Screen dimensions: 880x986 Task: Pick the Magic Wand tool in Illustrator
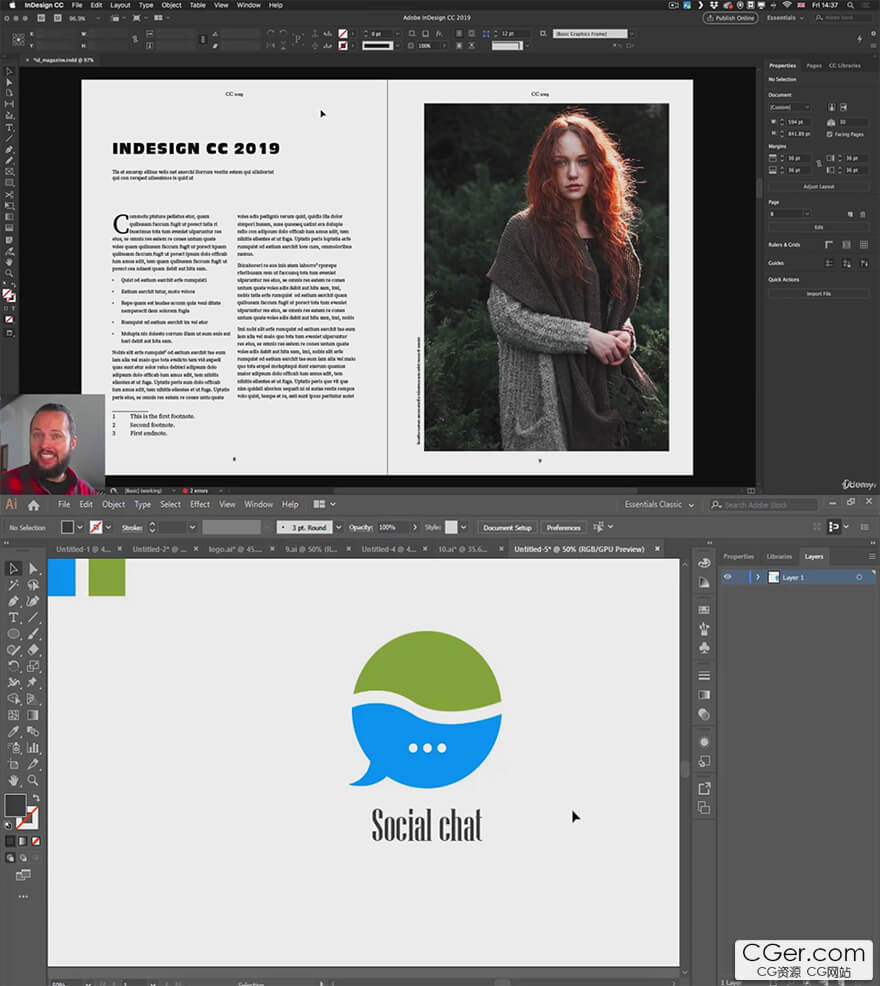[x=13, y=585]
